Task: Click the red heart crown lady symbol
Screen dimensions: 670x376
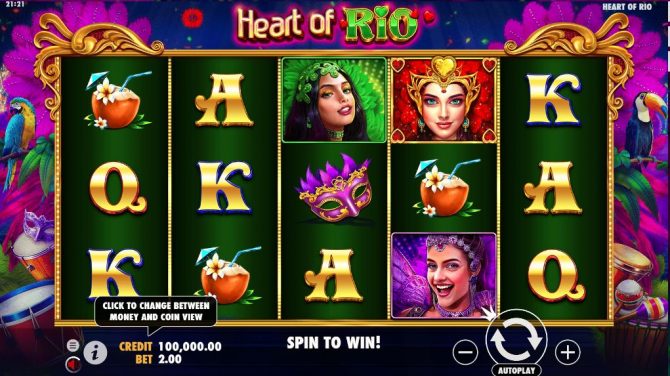Action: point(444,100)
